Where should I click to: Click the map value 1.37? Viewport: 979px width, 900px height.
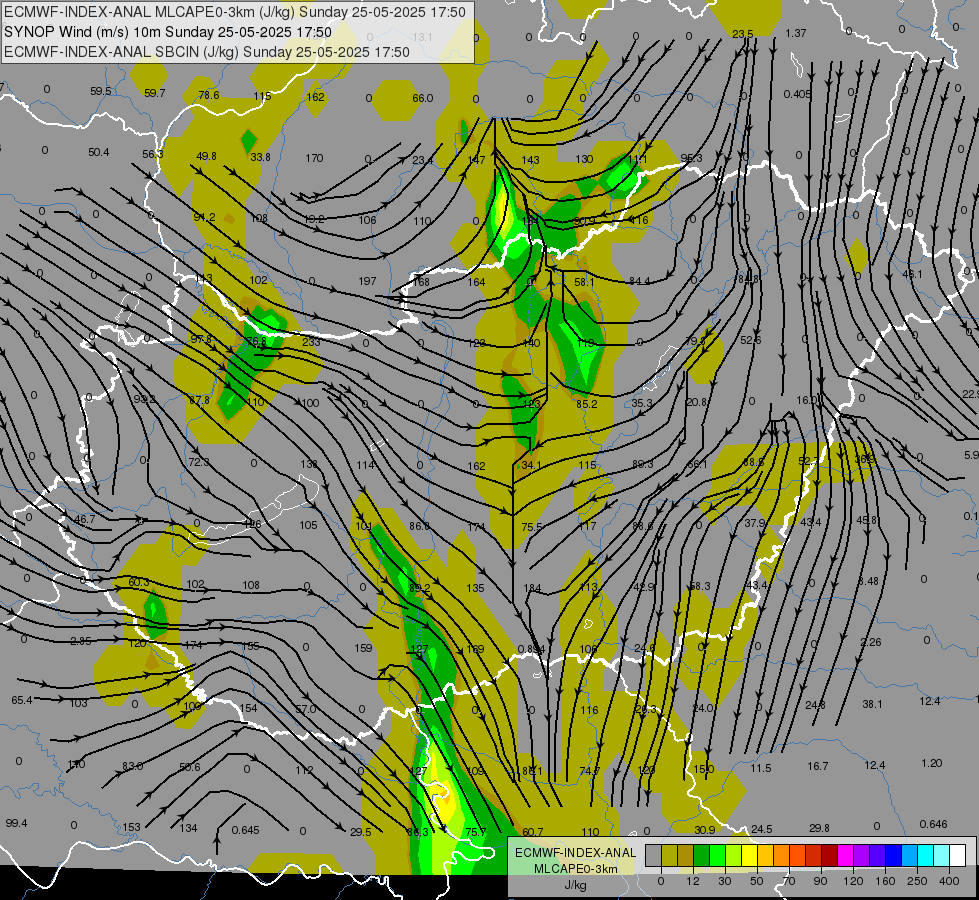795,33
